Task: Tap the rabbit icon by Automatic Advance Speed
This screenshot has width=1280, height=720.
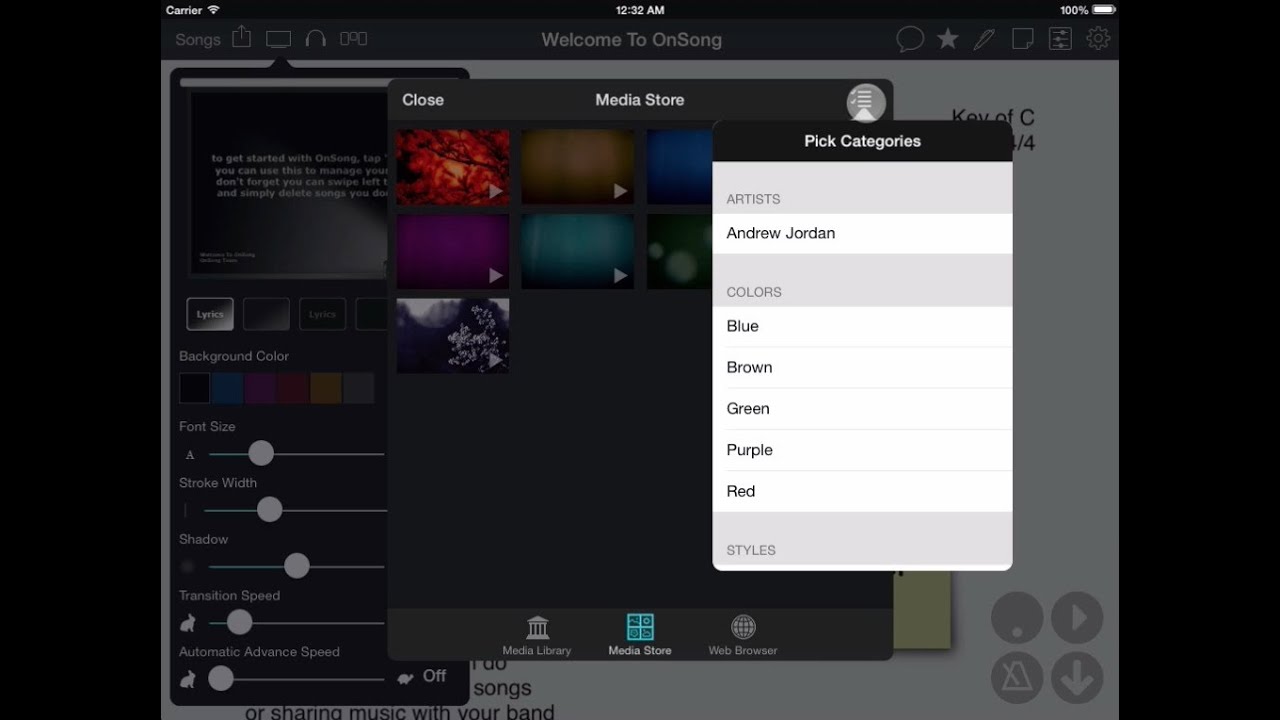Action: tap(188, 679)
